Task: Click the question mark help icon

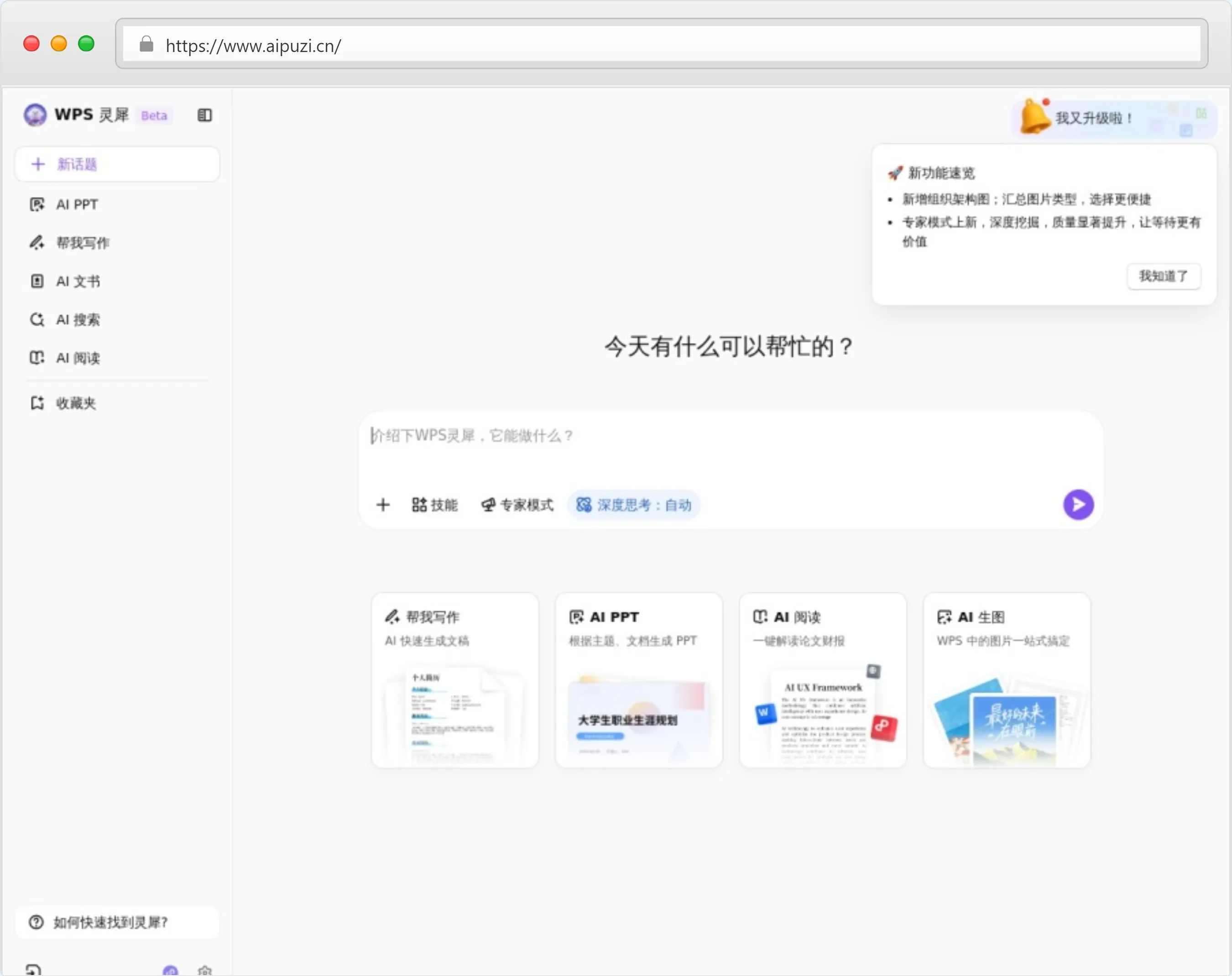Action: (x=36, y=922)
